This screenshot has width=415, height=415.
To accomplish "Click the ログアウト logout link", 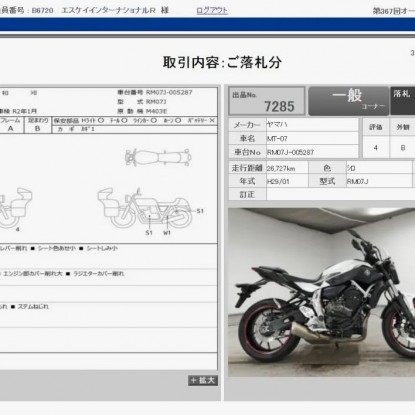I will pos(212,11).
